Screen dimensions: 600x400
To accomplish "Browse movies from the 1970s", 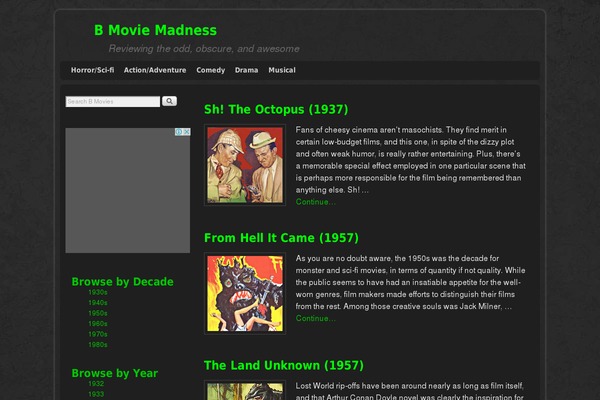I will pos(98,335).
